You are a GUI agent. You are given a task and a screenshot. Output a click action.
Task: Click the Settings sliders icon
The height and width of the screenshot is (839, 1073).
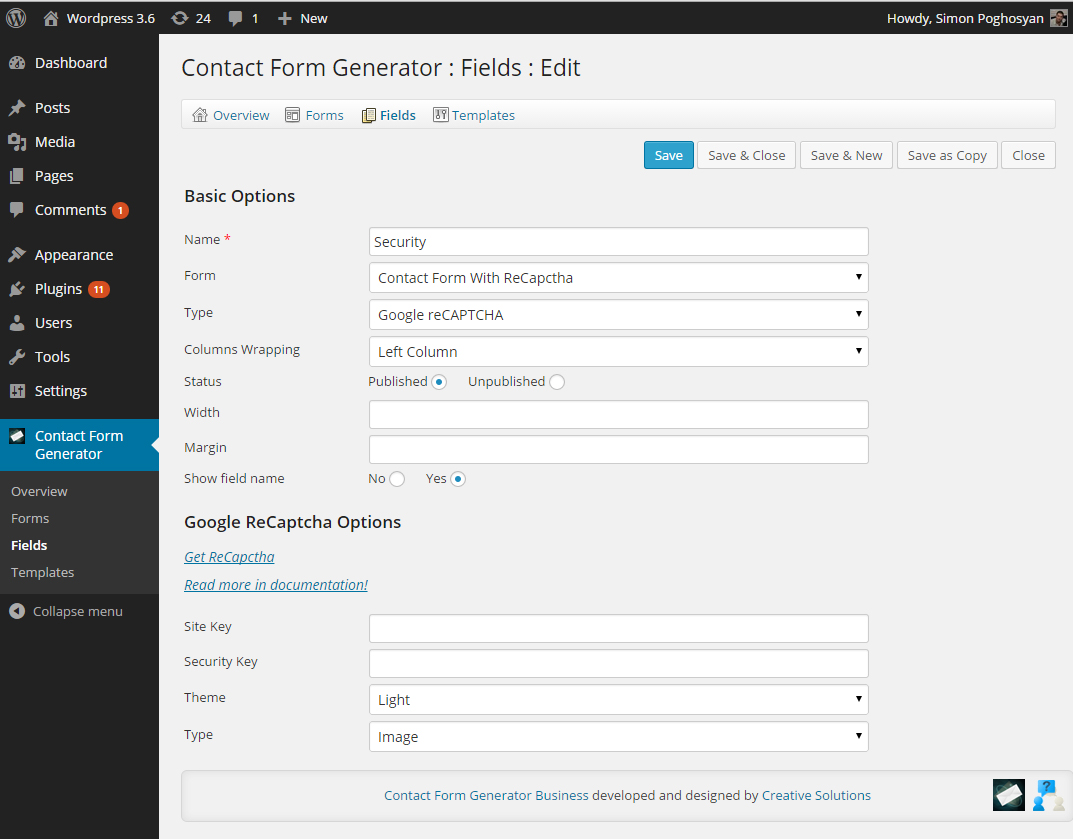(x=17, y=391)
